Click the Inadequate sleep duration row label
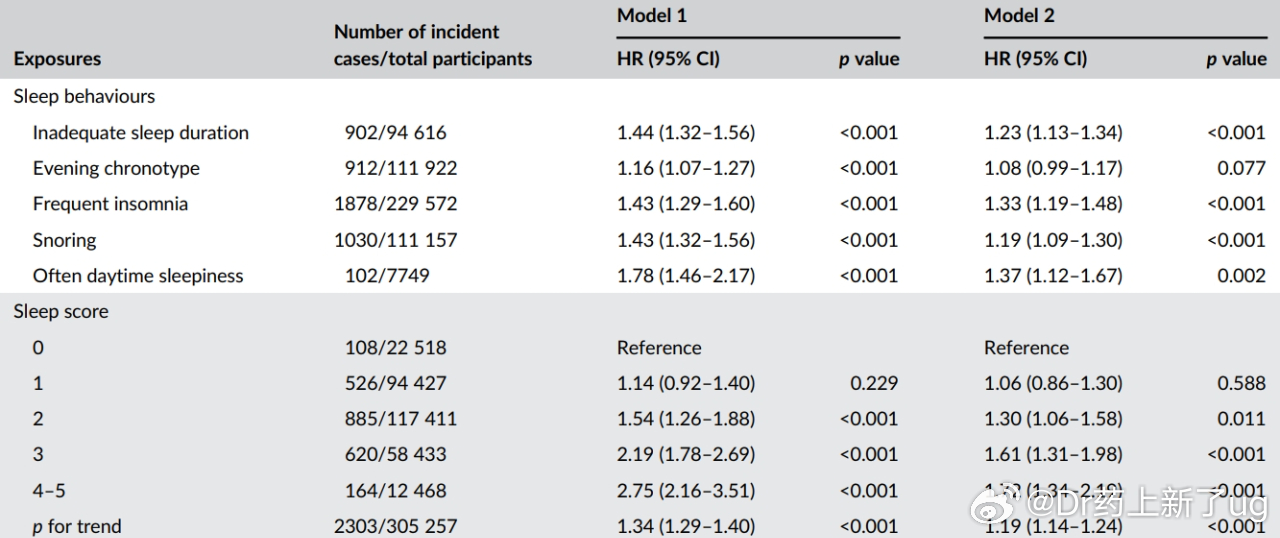The height and width of the screenshot is (538, 1280). point(140,132)
